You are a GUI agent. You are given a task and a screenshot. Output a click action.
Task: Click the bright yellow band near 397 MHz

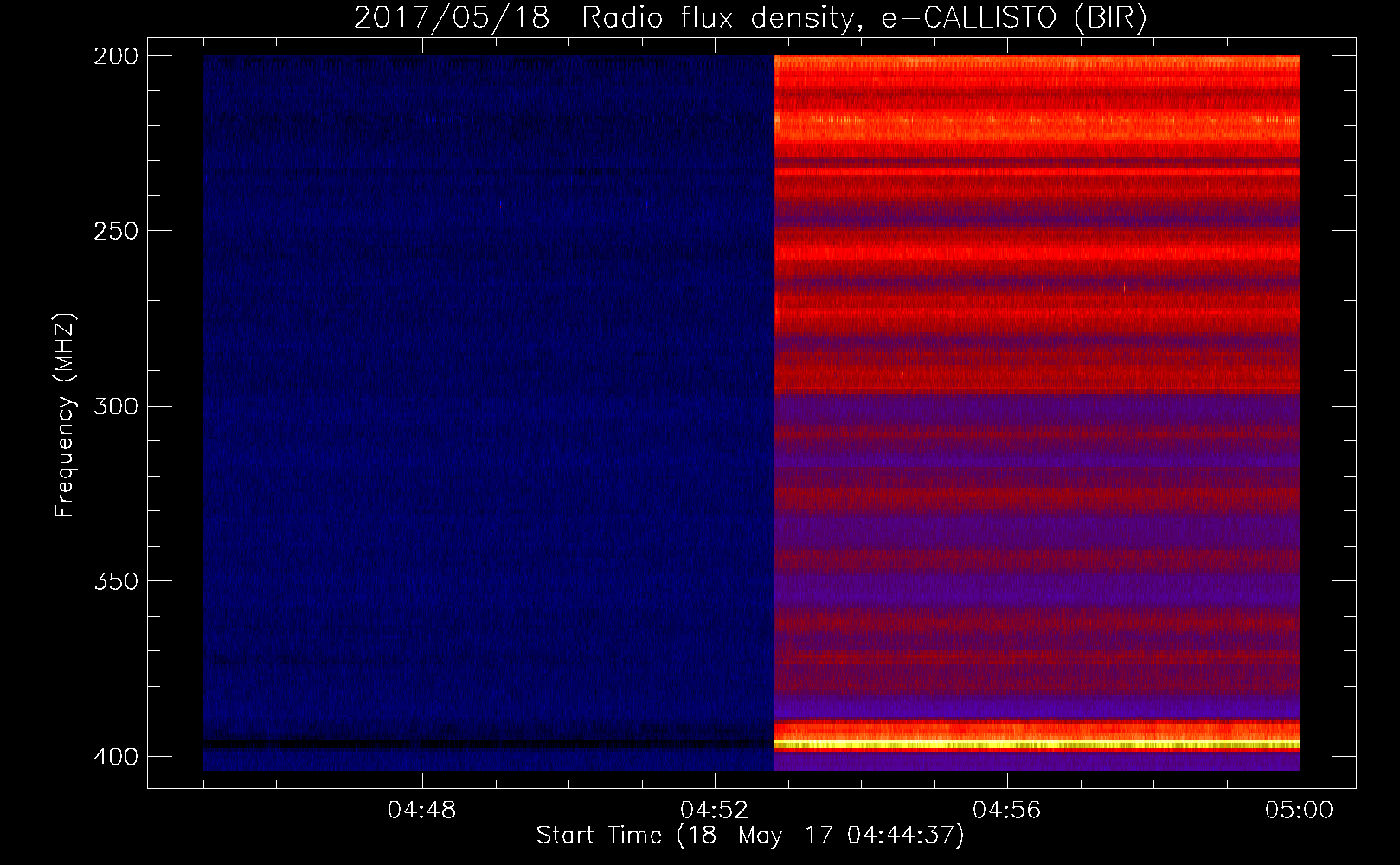(x=1036, y=744)
